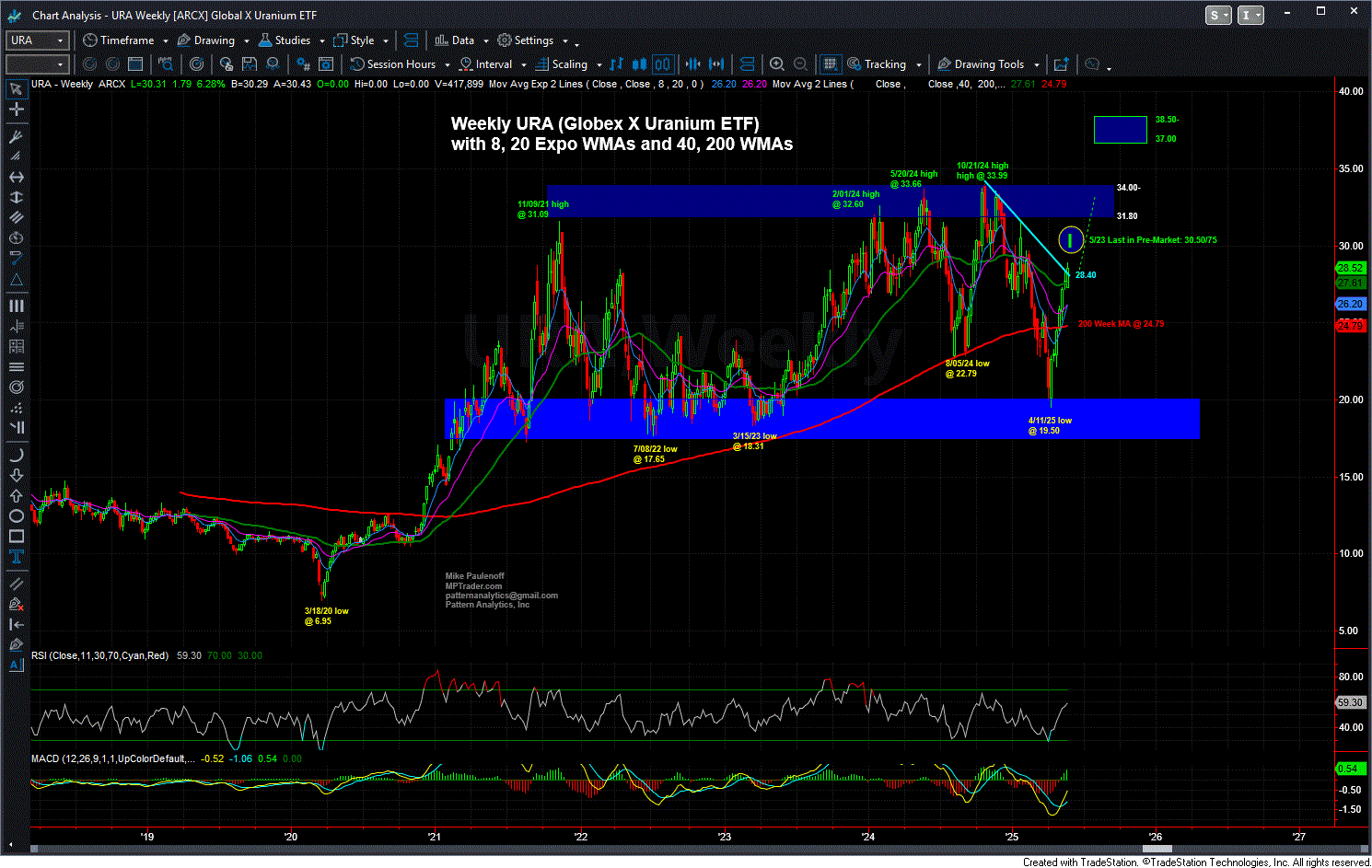
Task: Select the rectangle drawing tool
Action: coord(16,536)
